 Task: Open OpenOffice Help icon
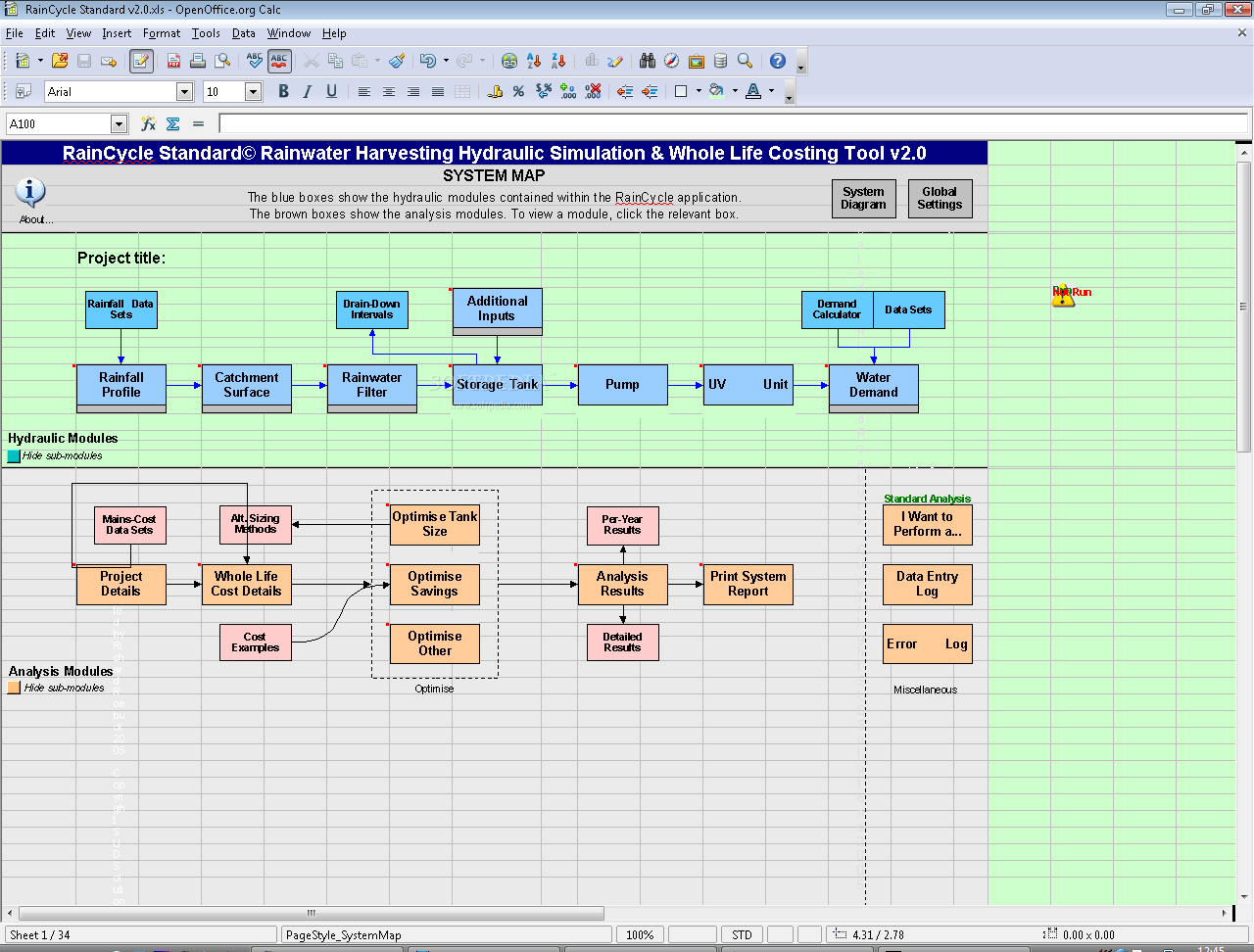778,61
